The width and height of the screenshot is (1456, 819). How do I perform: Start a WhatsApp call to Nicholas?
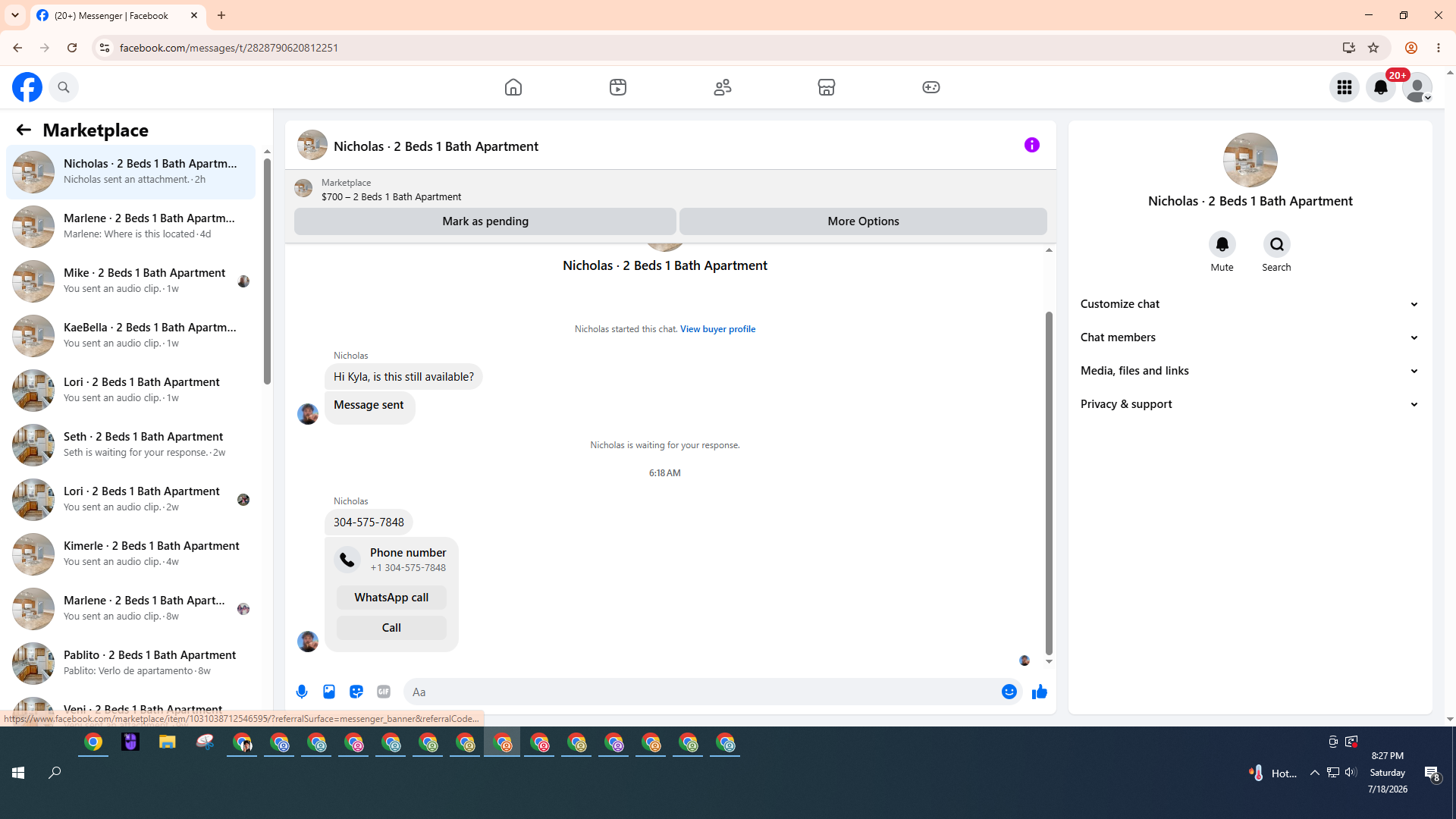click(391, 598)
